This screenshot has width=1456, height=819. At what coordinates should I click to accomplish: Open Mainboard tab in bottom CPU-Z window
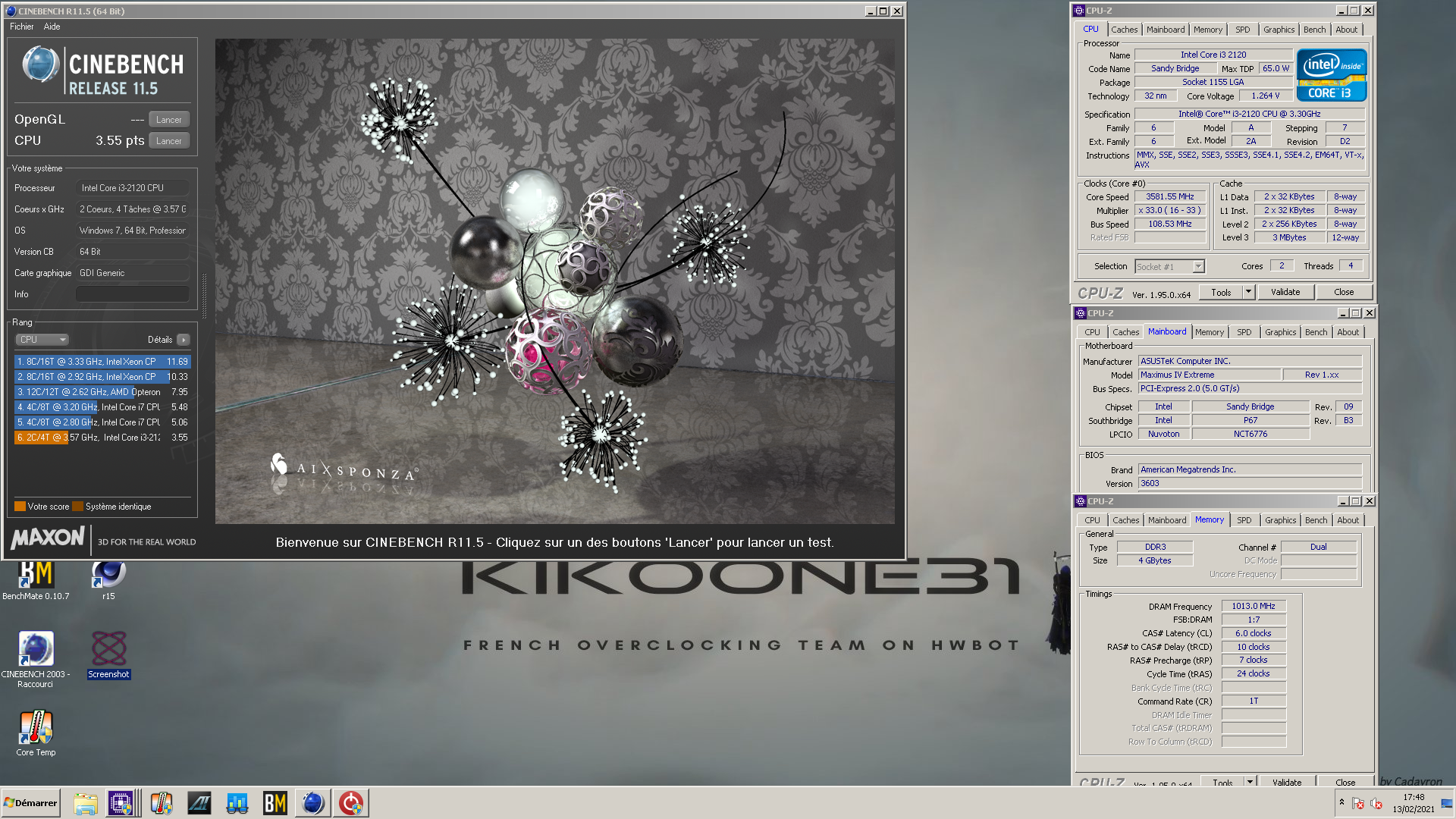[1166, 520]
